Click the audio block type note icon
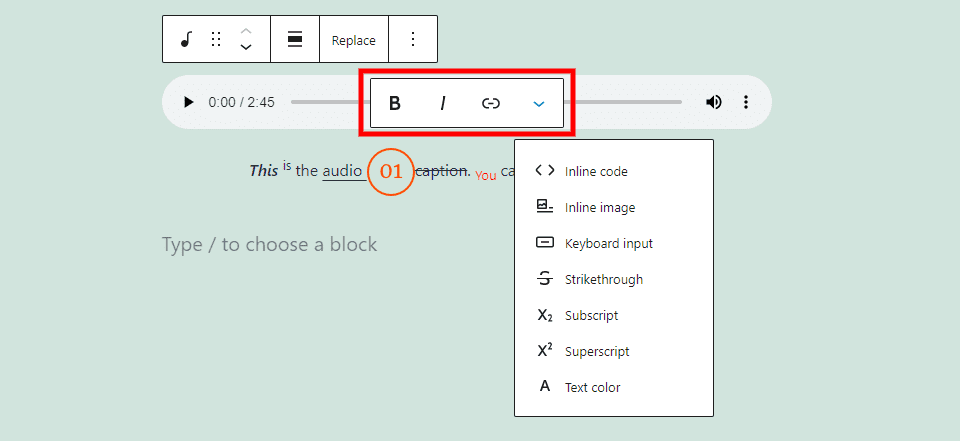 186,40
